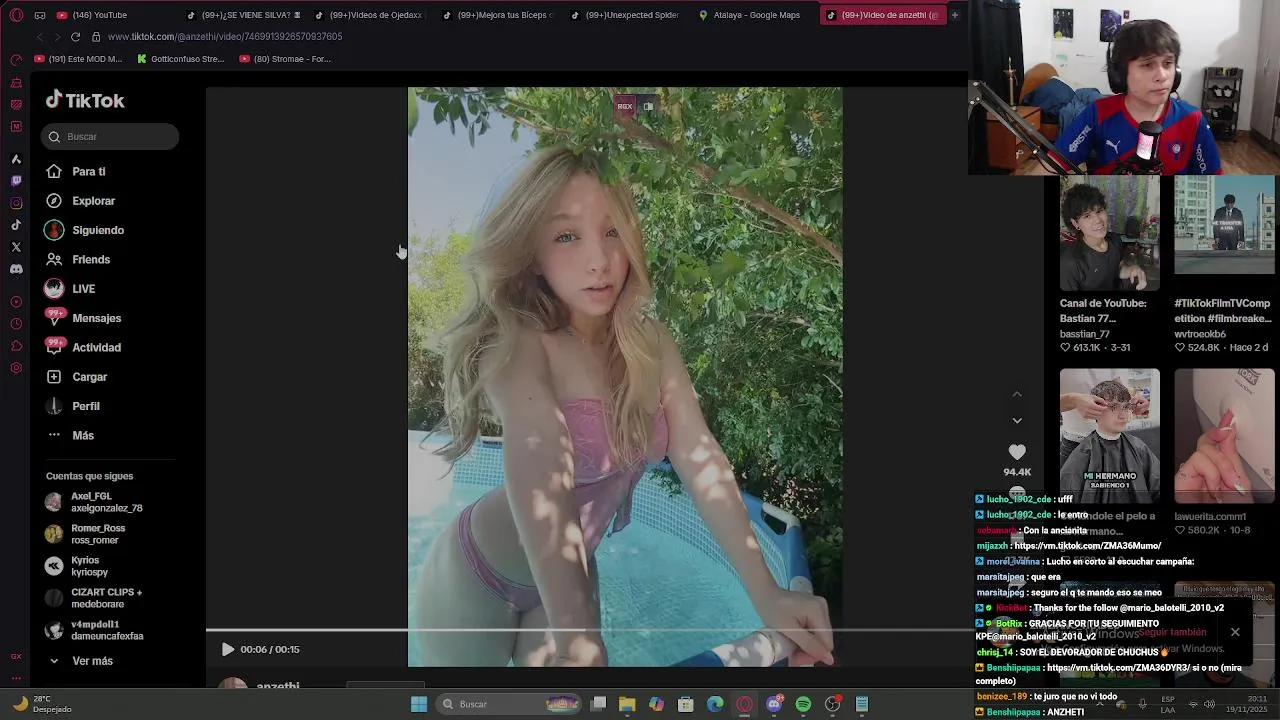The width and height of the screenshot is (1280, 720).
Task: Open Discord from the taskbar
Action: click(x=774, y=704)
